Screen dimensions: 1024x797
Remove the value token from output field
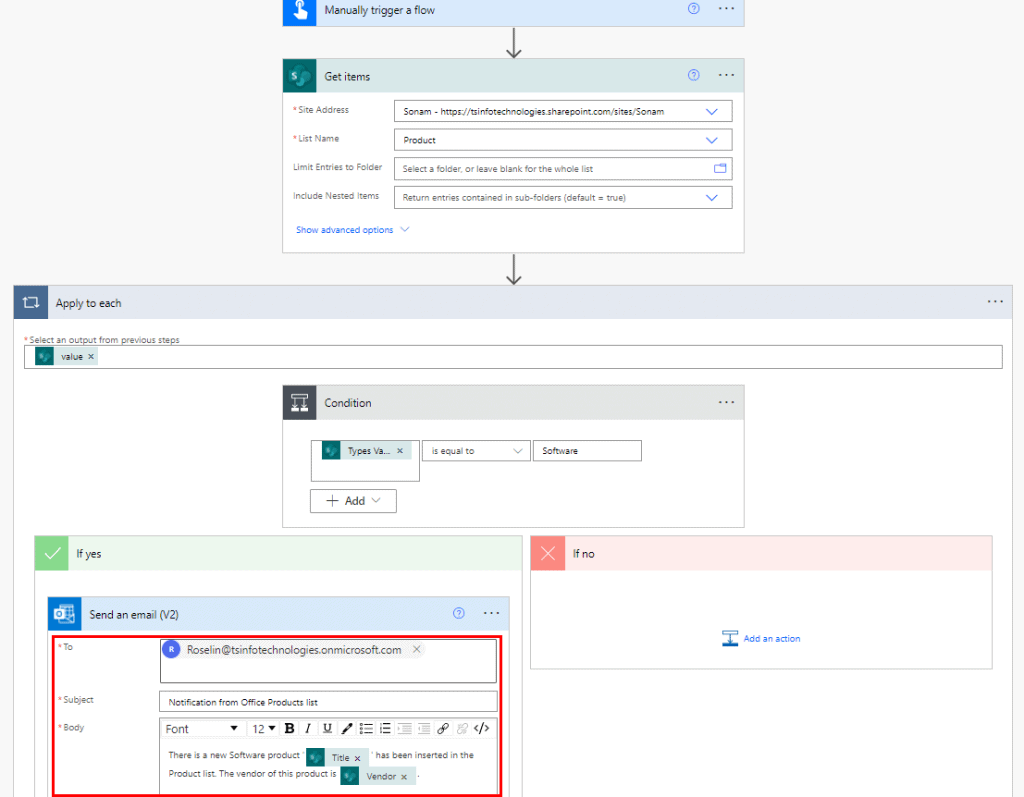point(91,357)
